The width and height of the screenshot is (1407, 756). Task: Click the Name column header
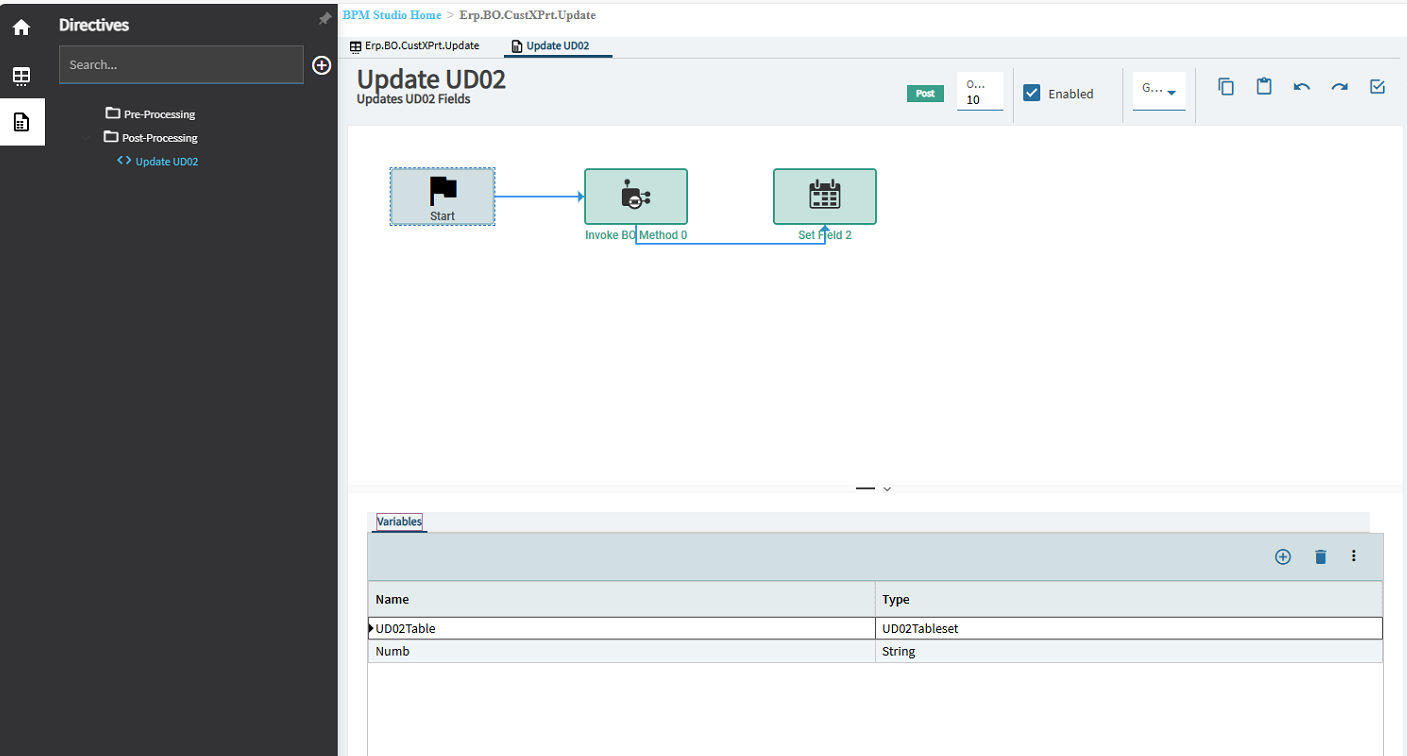(x=621, y=599)
